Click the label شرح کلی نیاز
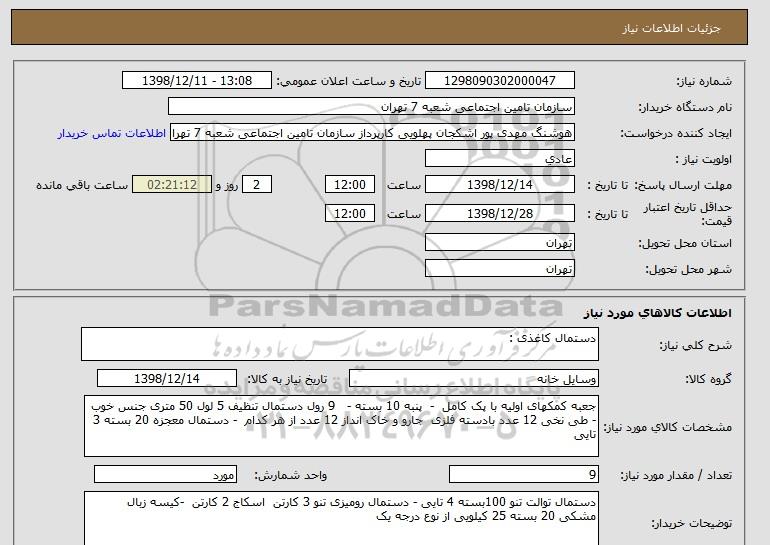This screenshot has height=545, width=770. tap(695, 346)
